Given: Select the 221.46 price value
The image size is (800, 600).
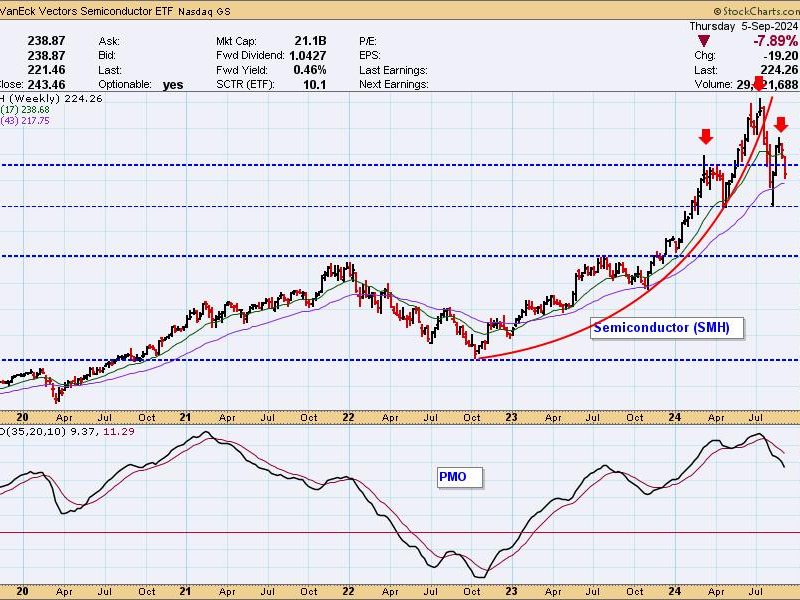Looking at the screenshot, I should click(x=46, y=70).
